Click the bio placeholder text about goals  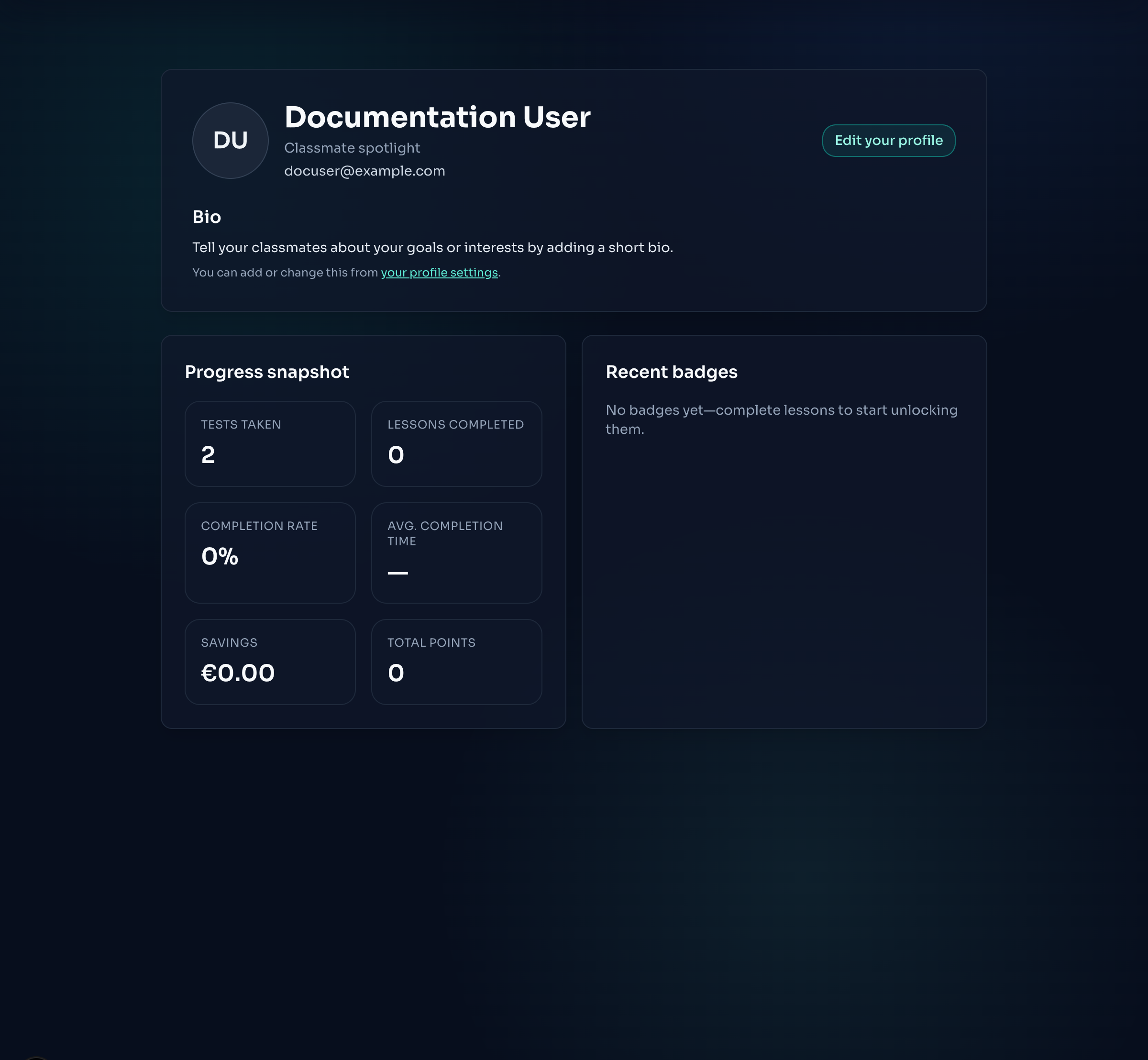click(432, 247)
